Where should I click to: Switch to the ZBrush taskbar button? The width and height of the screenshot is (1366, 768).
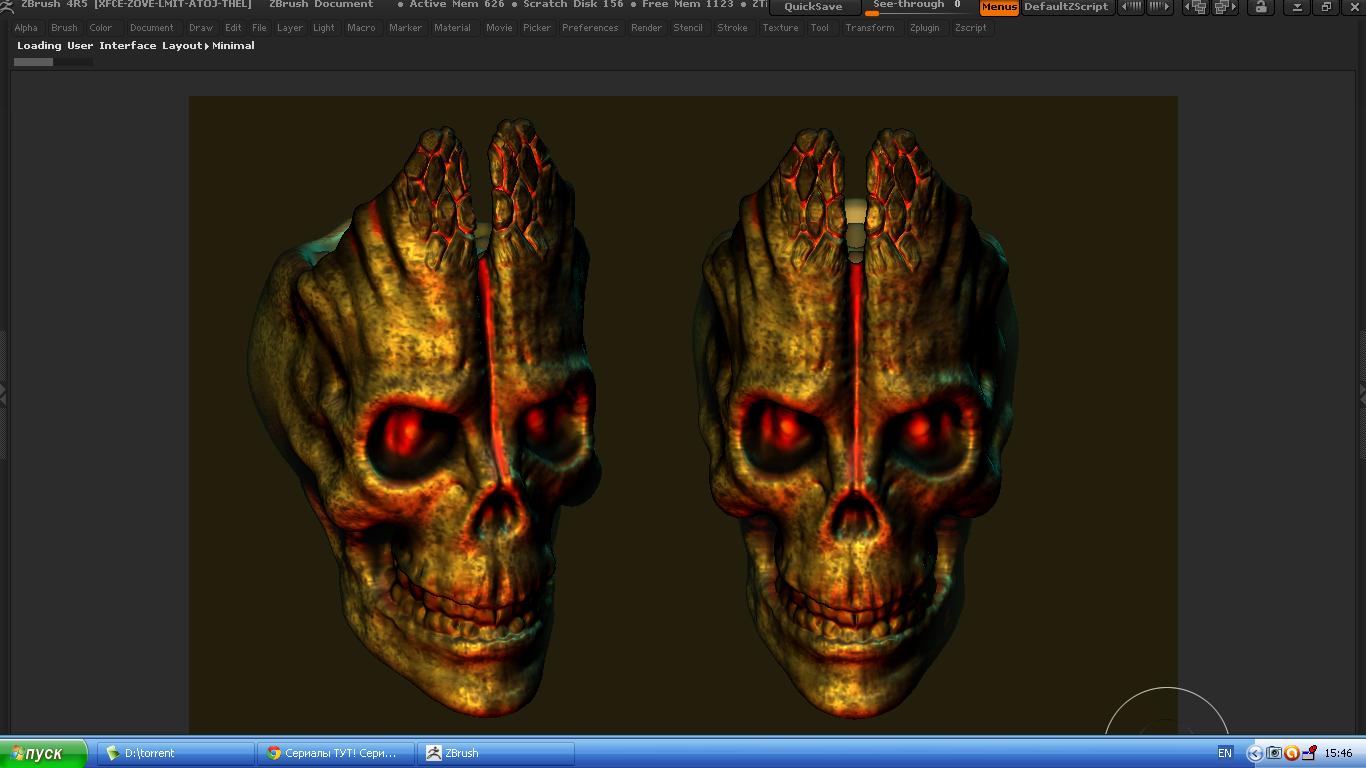(495, 753)
